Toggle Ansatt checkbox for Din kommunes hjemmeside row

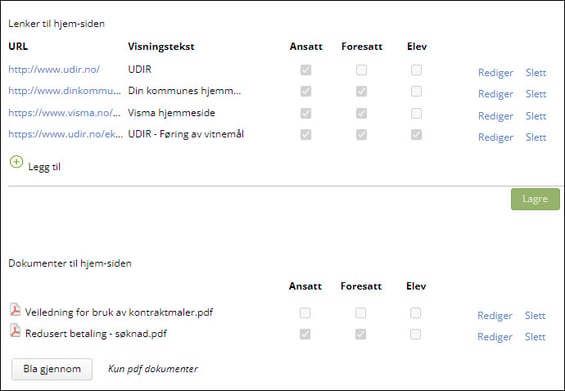click(306, 91)
